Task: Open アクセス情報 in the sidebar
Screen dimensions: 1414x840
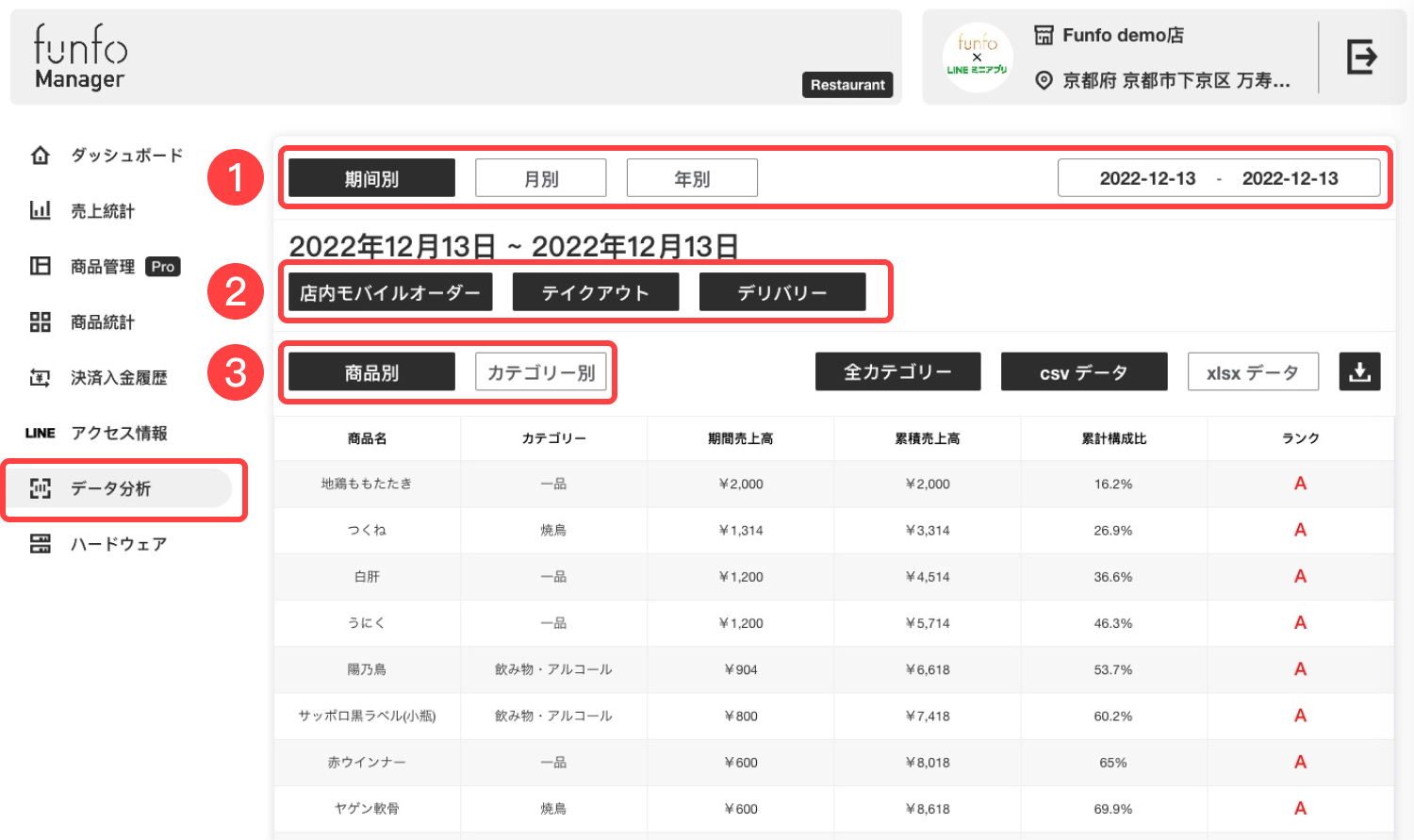Action: pyautogui.click(x=119, y=433)
